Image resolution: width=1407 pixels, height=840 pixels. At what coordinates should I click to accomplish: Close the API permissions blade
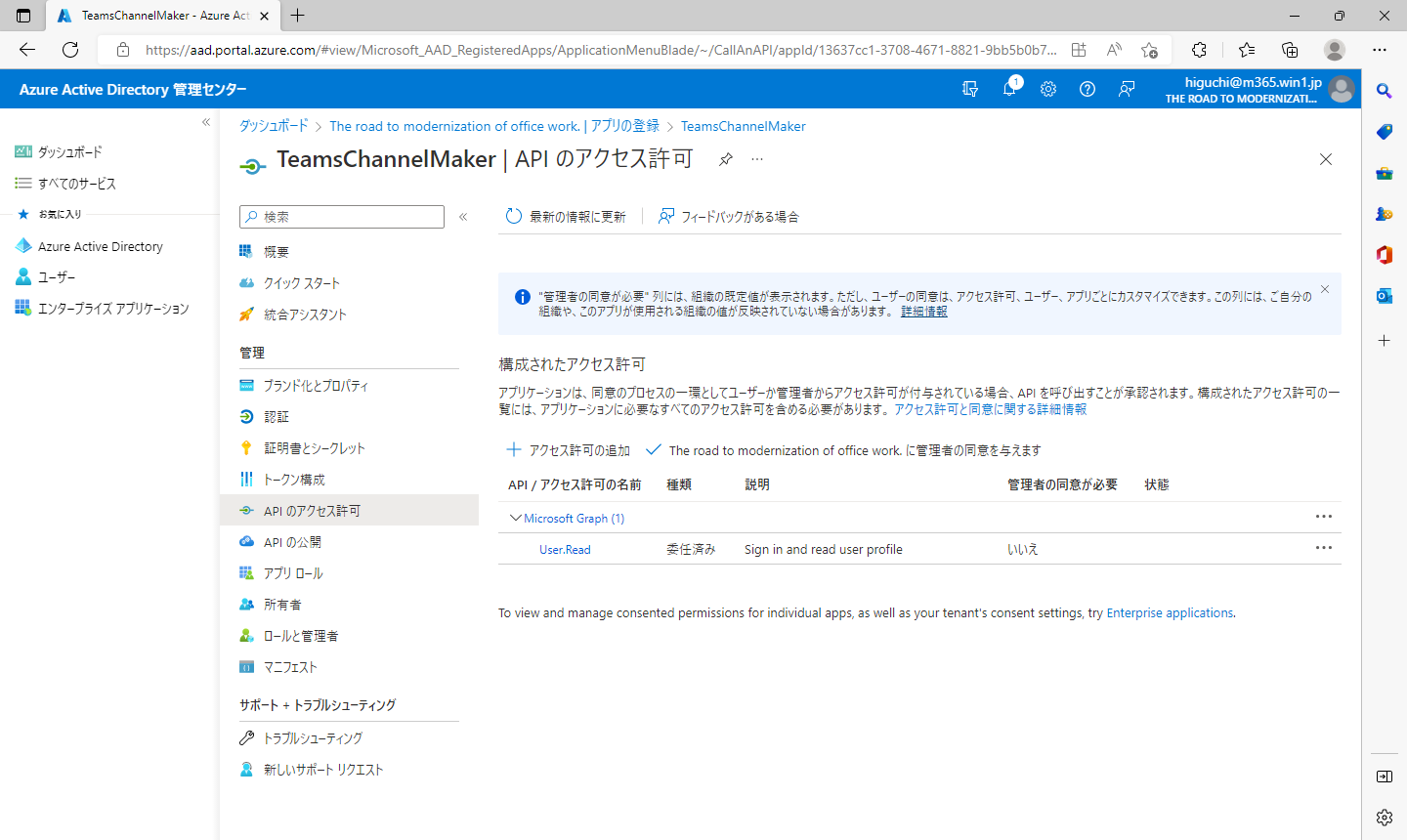click(1326, 159)
